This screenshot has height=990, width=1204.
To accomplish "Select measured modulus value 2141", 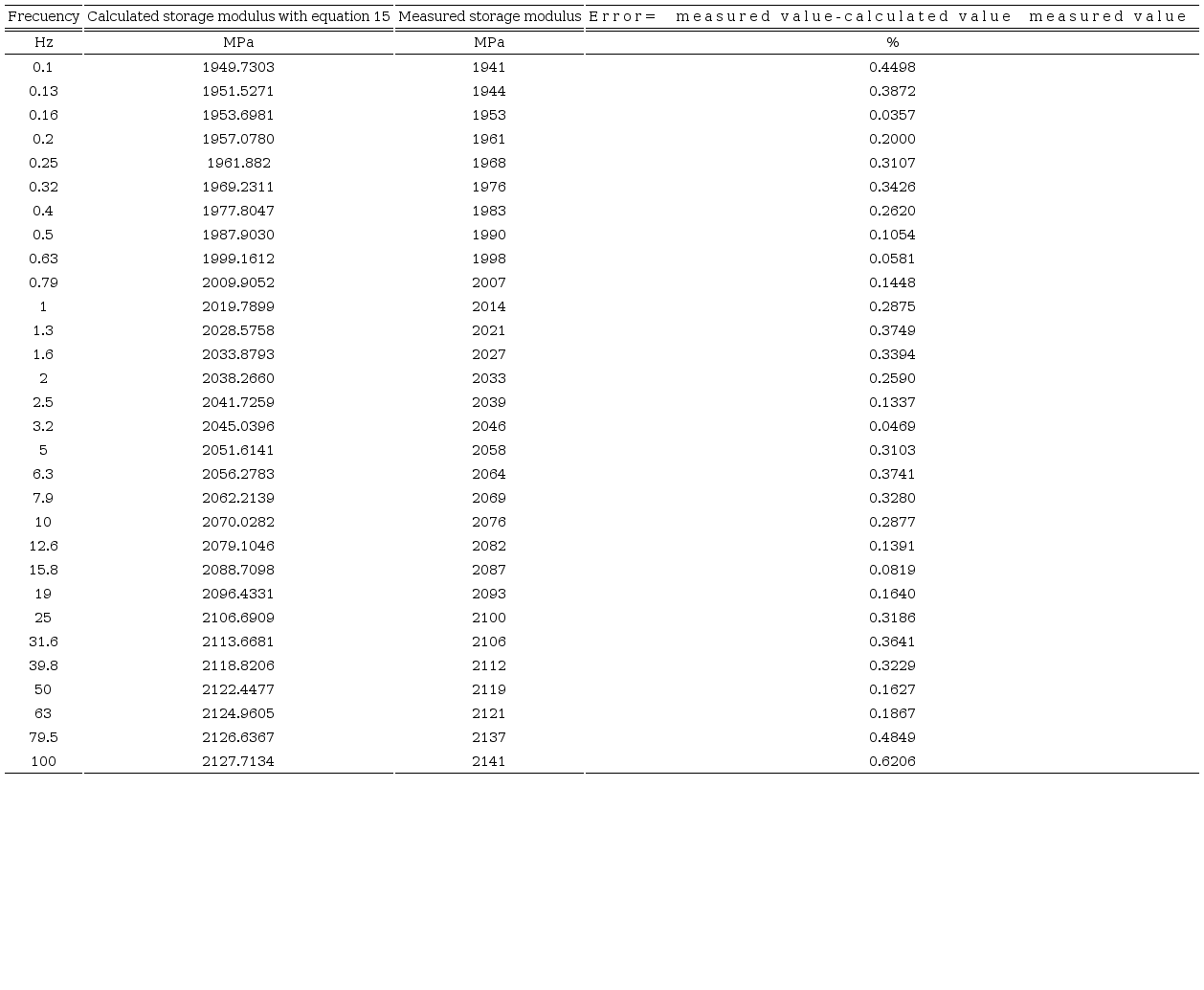I will click(489, 761).
